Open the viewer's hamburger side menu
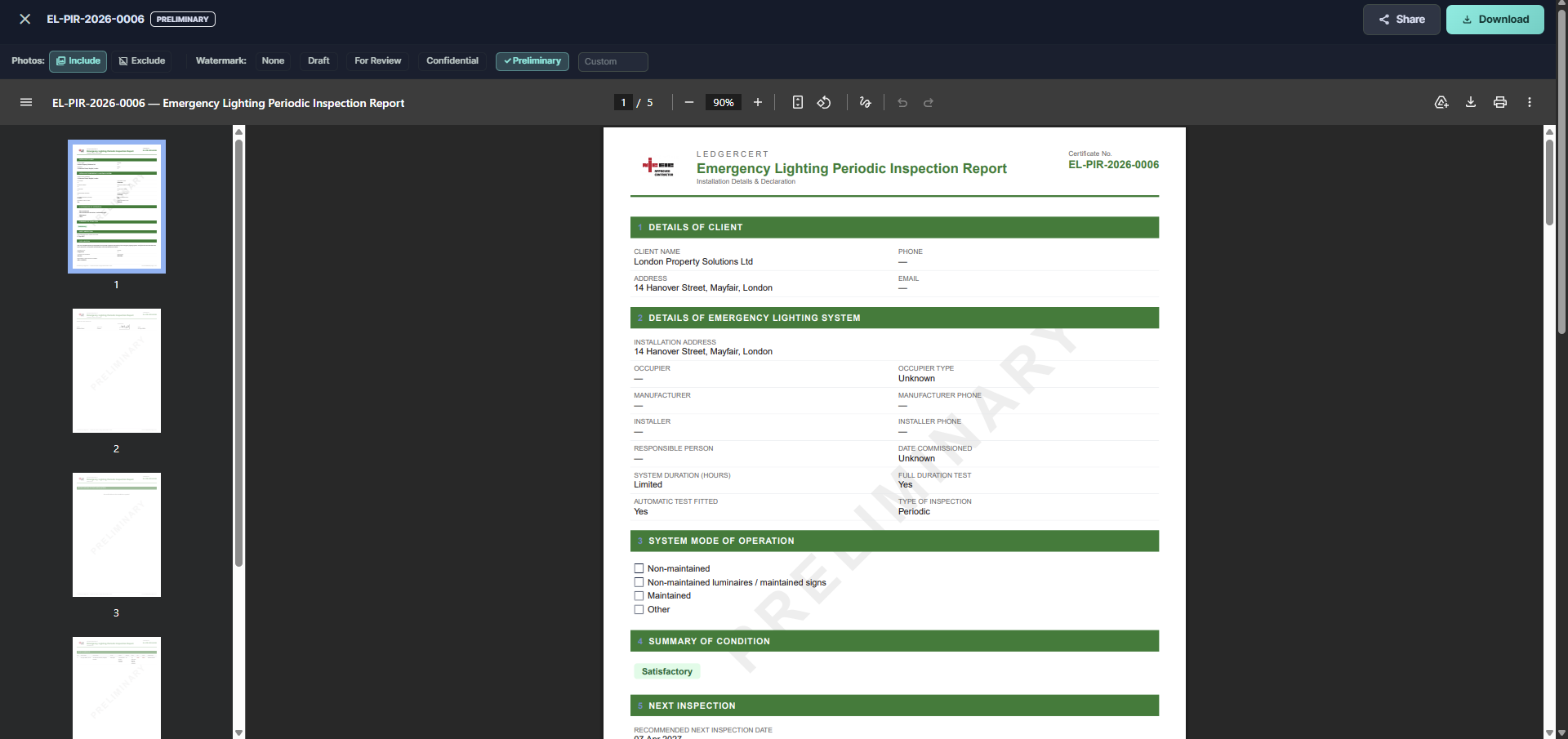The image size is (1568, 739). [x=25, y=102]
